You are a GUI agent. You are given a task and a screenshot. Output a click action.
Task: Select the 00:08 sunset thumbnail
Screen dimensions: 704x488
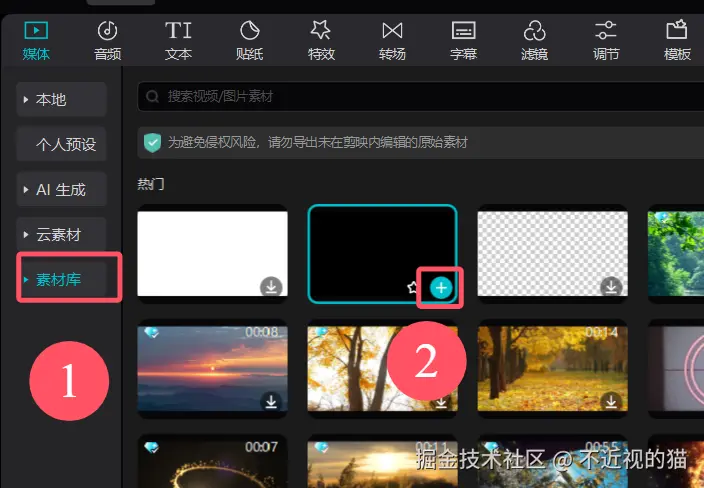(212, 369)
